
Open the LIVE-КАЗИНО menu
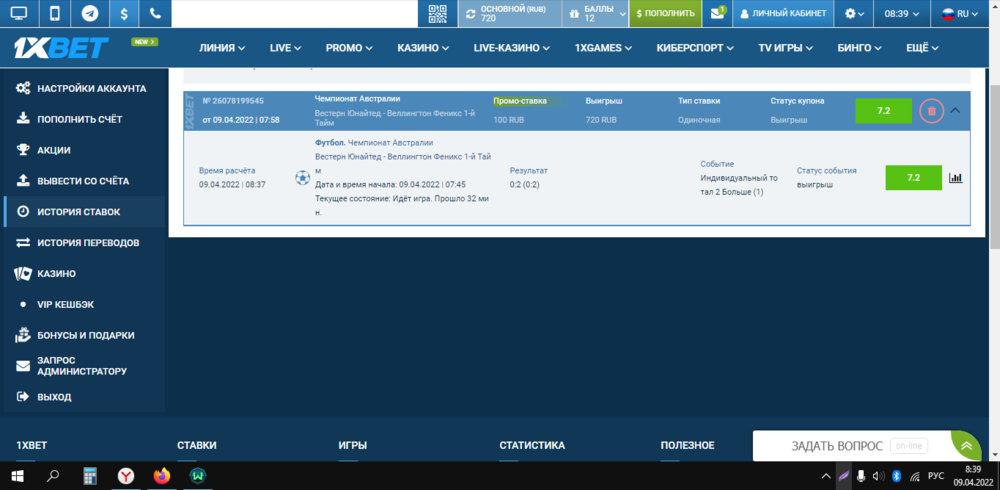[511, 48]
